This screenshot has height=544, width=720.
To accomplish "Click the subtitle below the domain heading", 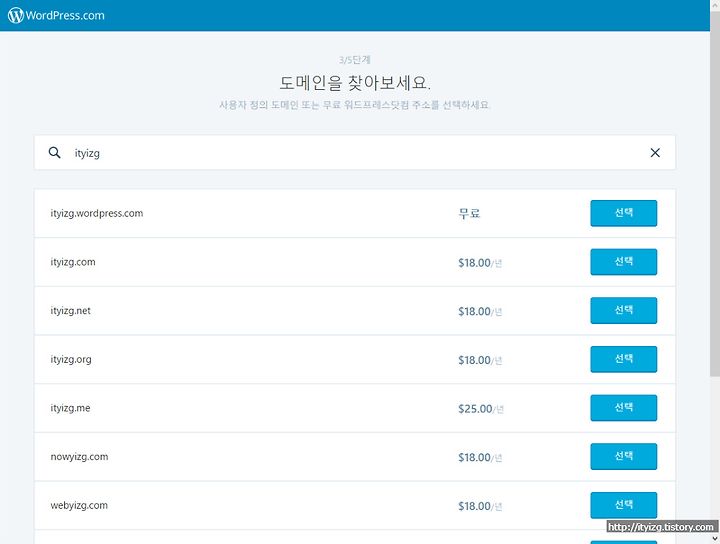I will click(354, 105).
